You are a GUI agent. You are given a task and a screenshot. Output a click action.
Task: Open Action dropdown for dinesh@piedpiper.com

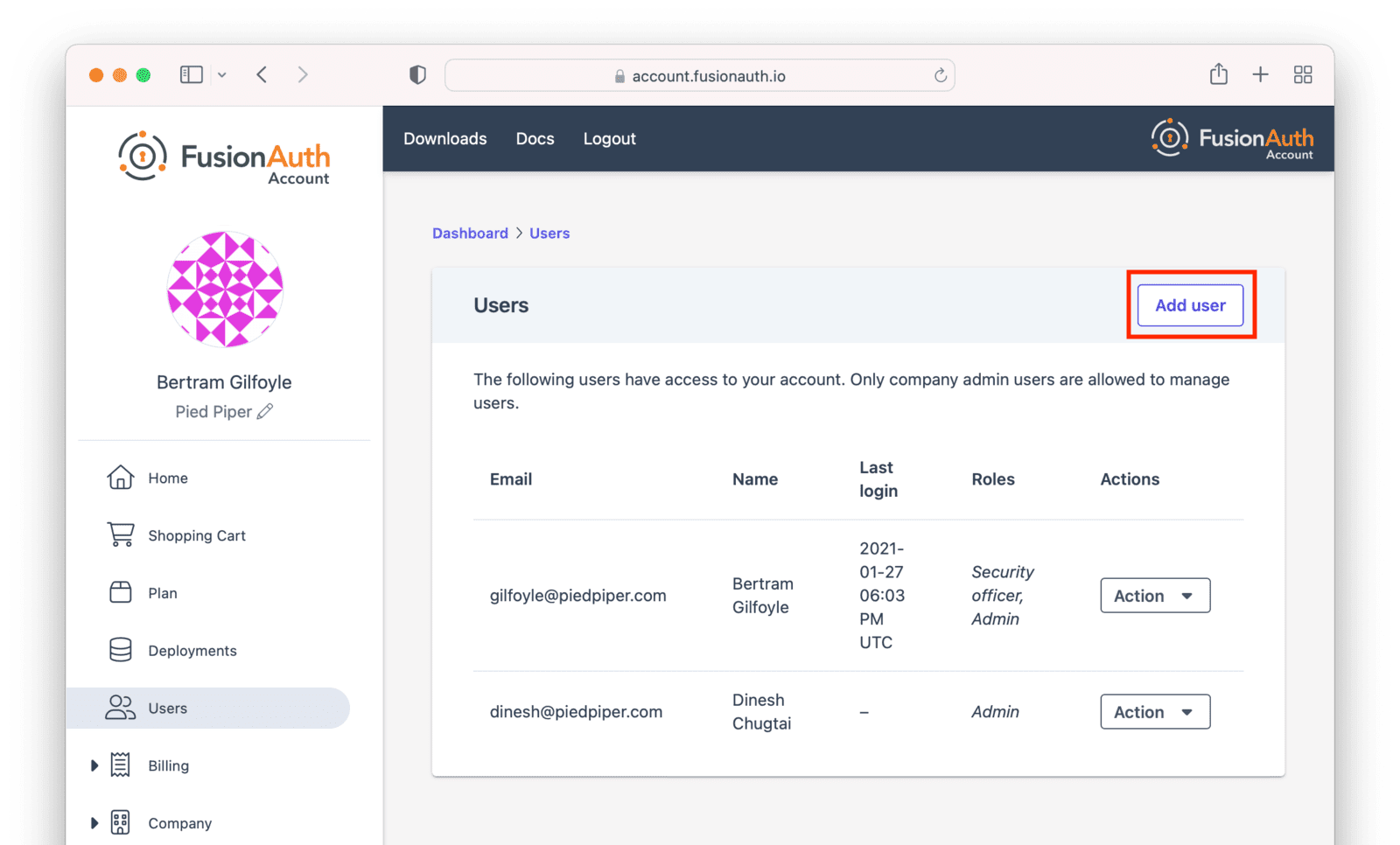click(x=1155, y=712)
